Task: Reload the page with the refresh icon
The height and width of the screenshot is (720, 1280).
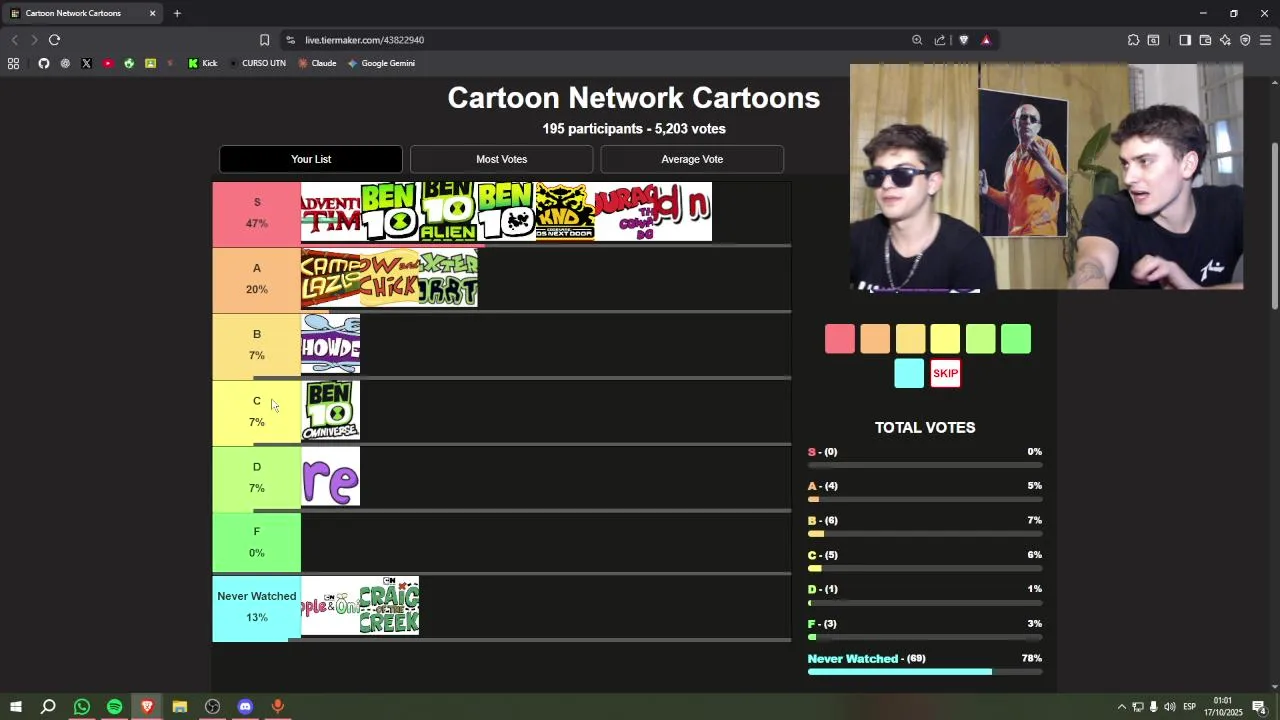Action: point(54,40)
